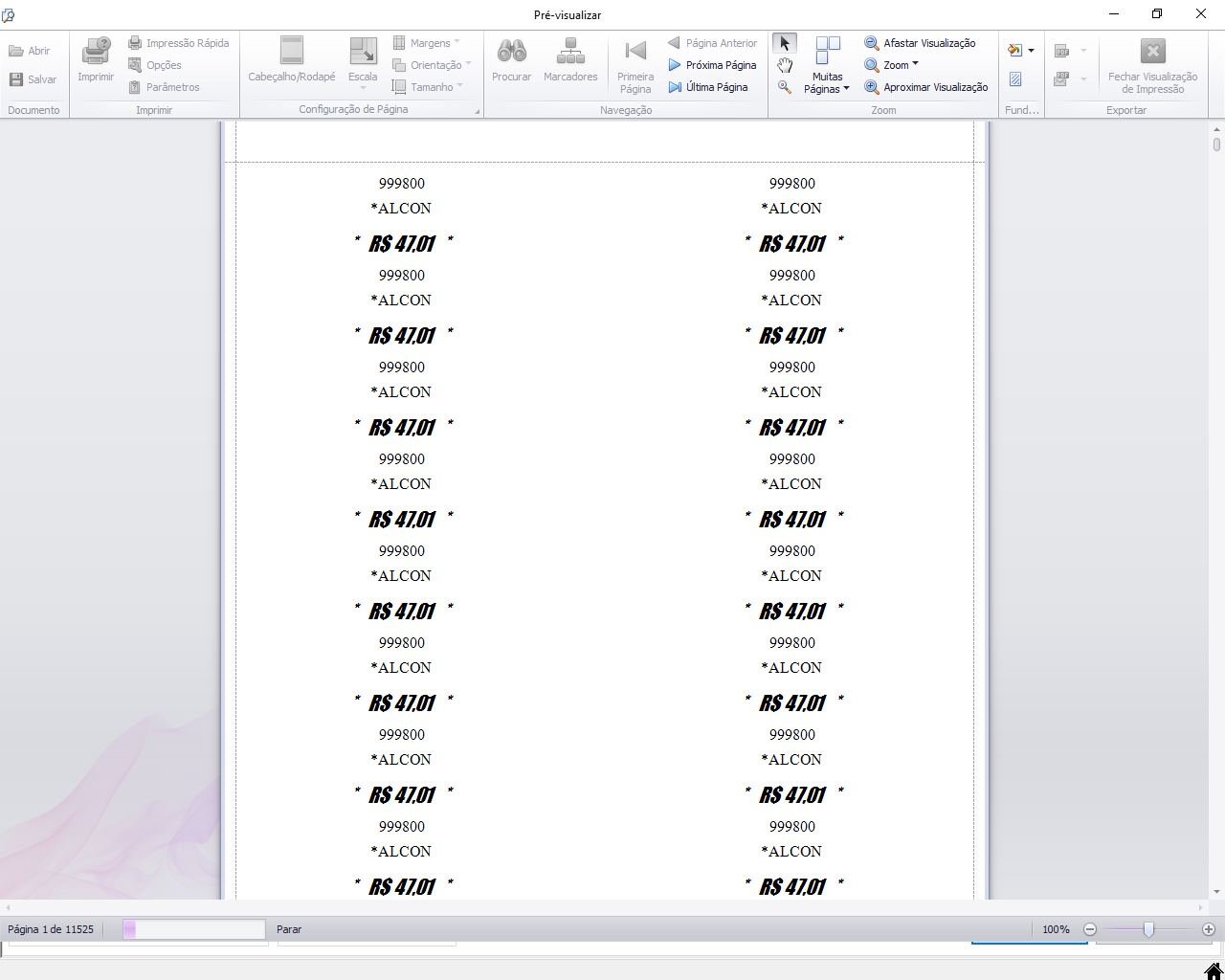
Task: Click Parar in the status bar
Action: tap(289, 929)
